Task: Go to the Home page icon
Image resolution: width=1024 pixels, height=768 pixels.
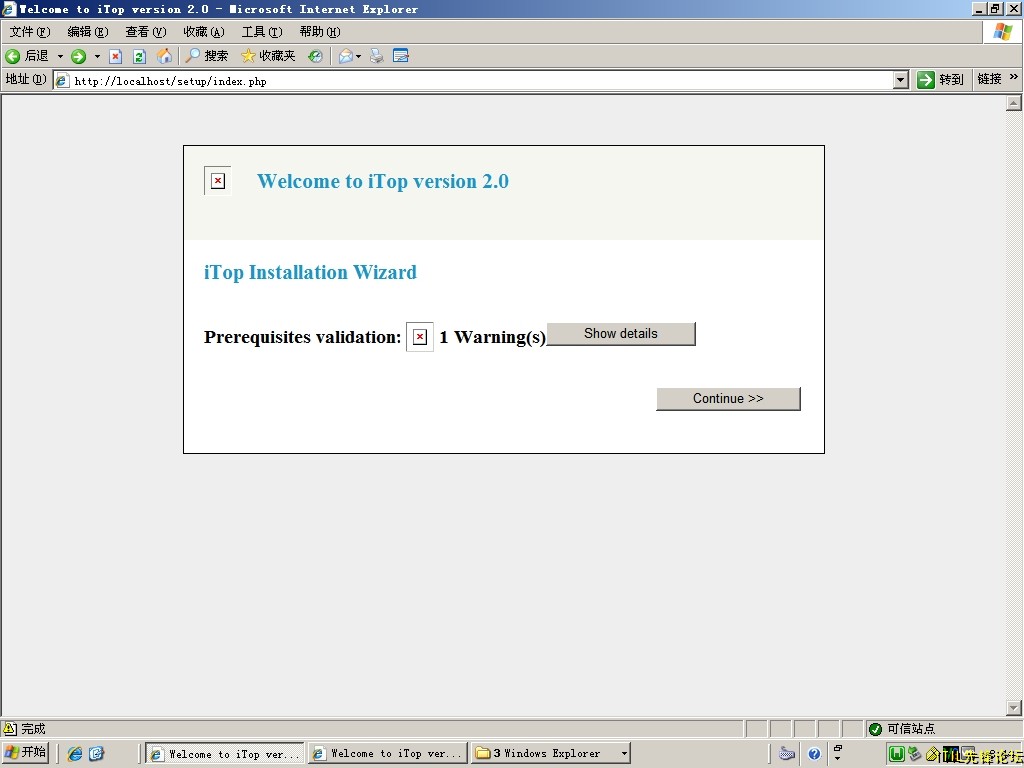Action: point(165,56)
